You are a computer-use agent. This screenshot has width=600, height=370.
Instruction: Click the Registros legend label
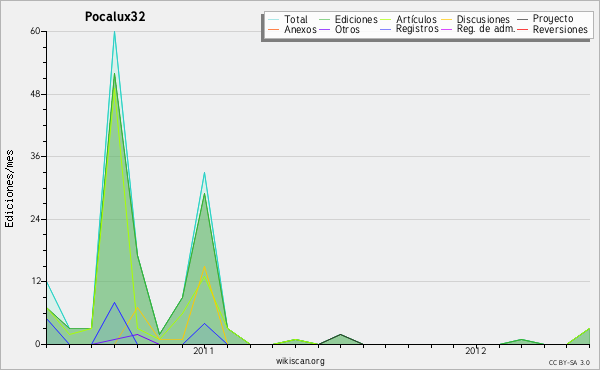point(417,29)
